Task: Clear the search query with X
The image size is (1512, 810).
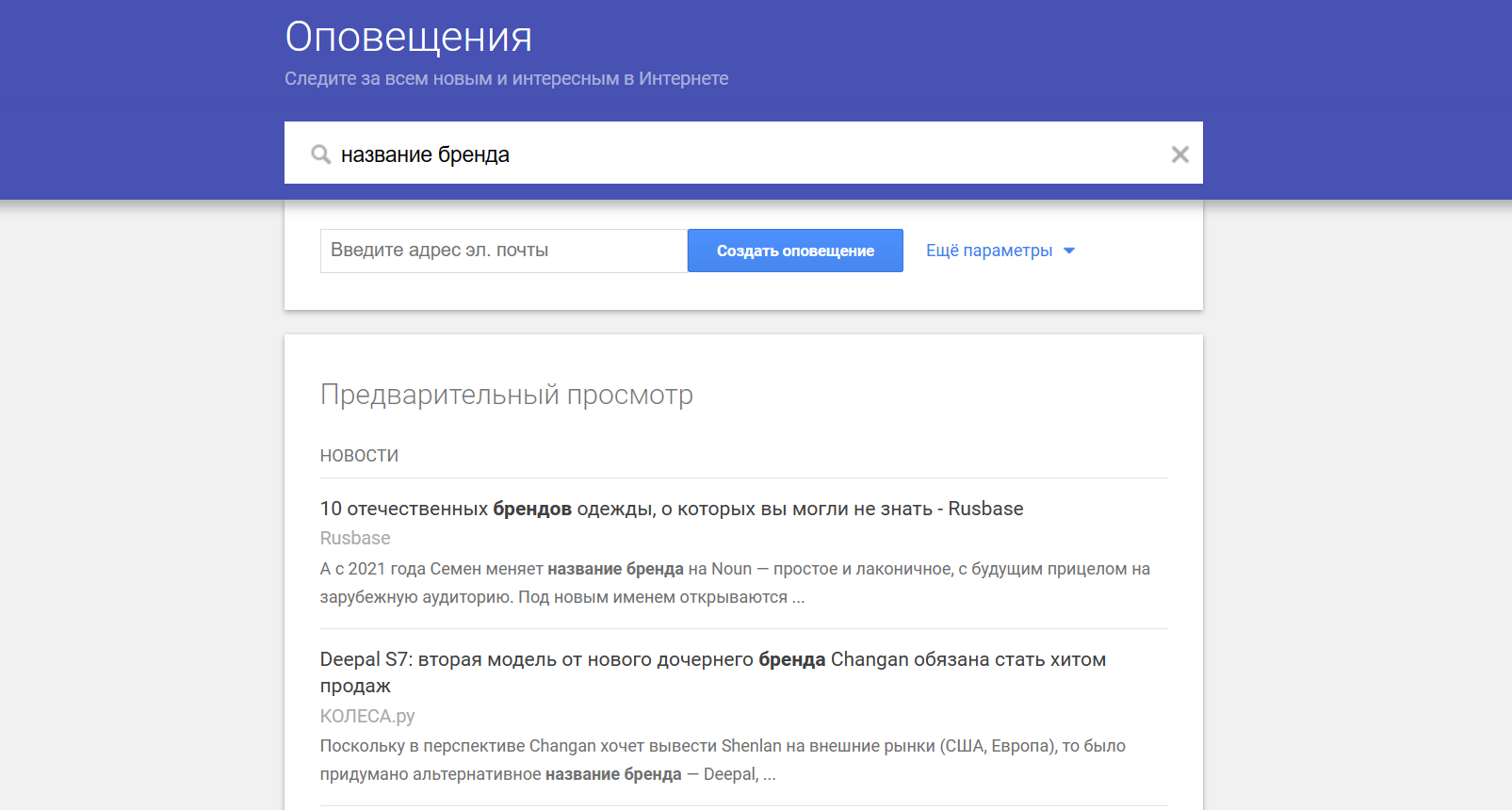Action: [1179, 154]
